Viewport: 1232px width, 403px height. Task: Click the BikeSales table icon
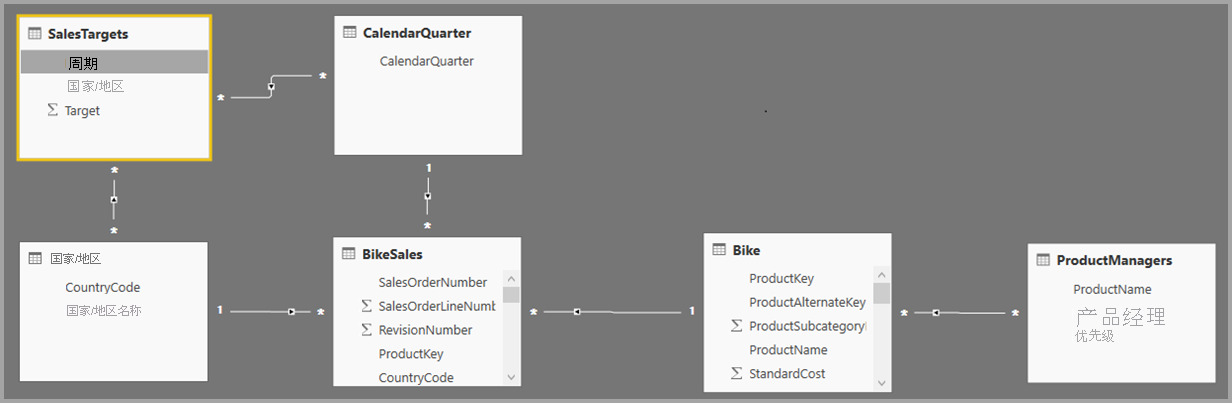(349, 254)
